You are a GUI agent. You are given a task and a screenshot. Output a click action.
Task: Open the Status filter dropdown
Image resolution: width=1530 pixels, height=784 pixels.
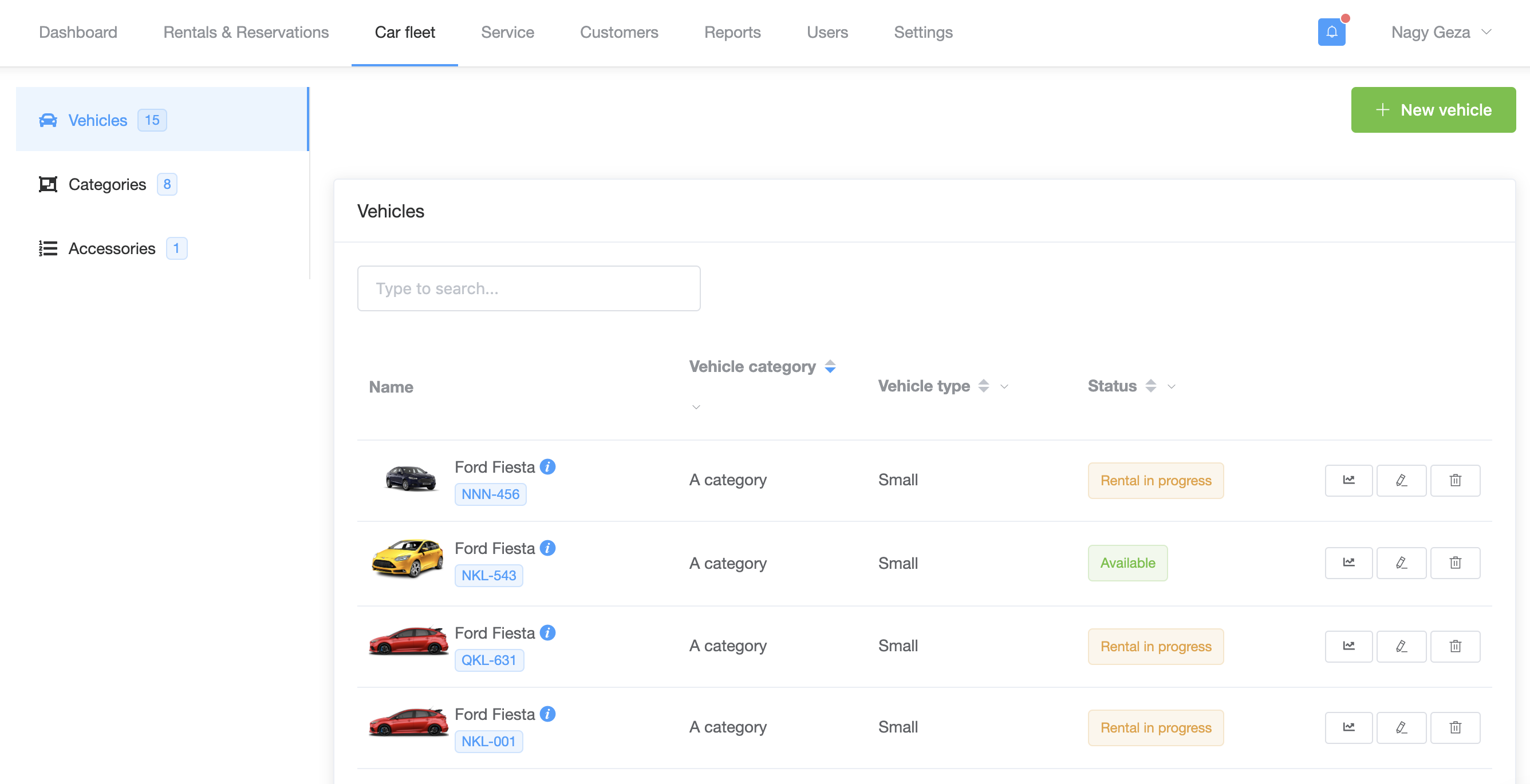tap(1171, 386)
